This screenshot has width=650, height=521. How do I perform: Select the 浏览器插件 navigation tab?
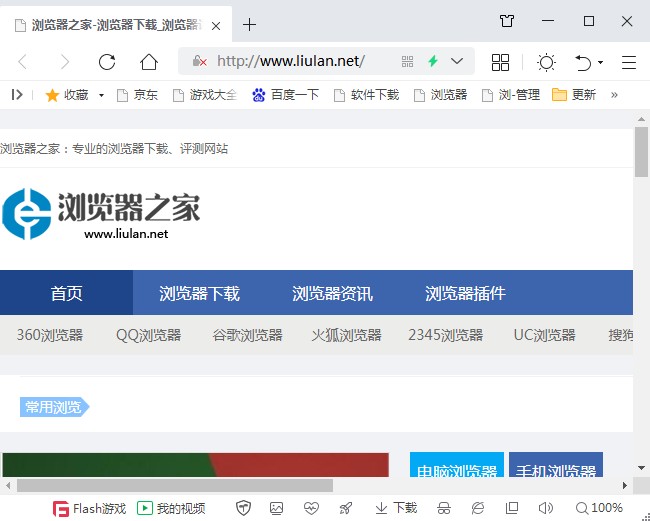pyautogui.click(x=465, y=293)
